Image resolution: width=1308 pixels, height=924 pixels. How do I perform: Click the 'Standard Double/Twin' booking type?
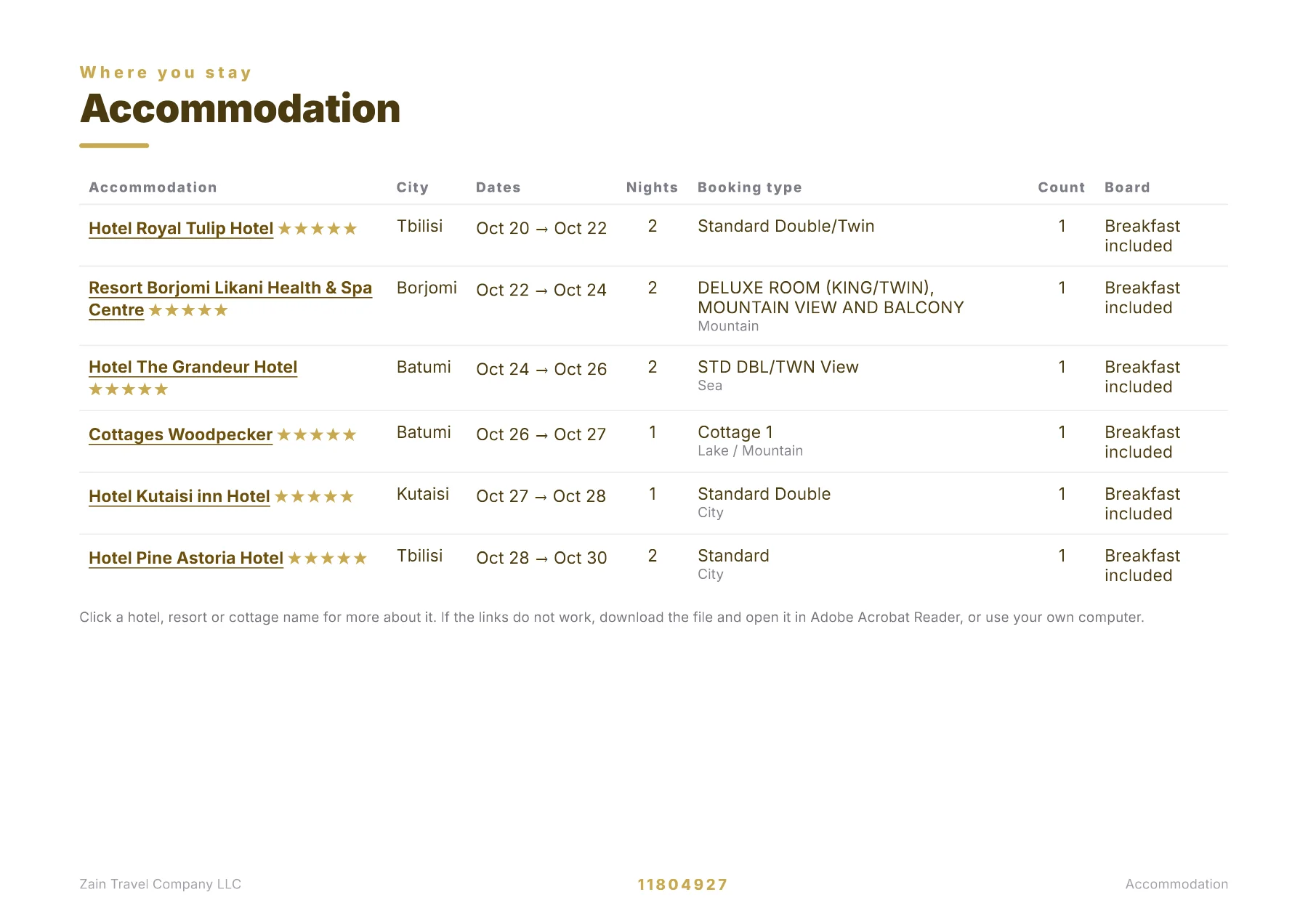pyautogui.click(x=786, y=227)
